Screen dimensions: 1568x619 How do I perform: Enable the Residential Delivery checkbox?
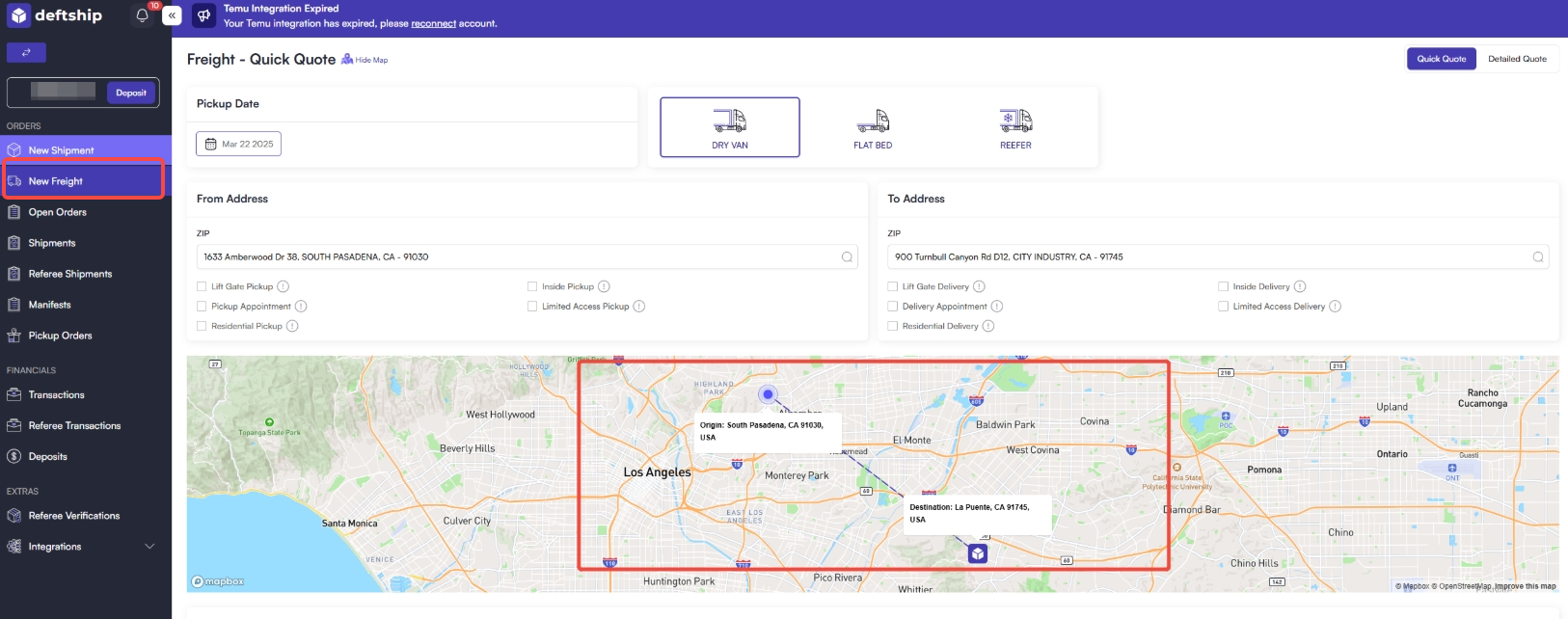tap(893, 326)
